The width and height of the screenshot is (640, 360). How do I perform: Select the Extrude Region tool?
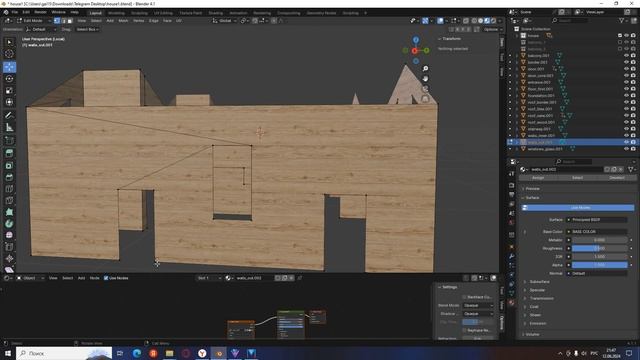pos(9,153)
